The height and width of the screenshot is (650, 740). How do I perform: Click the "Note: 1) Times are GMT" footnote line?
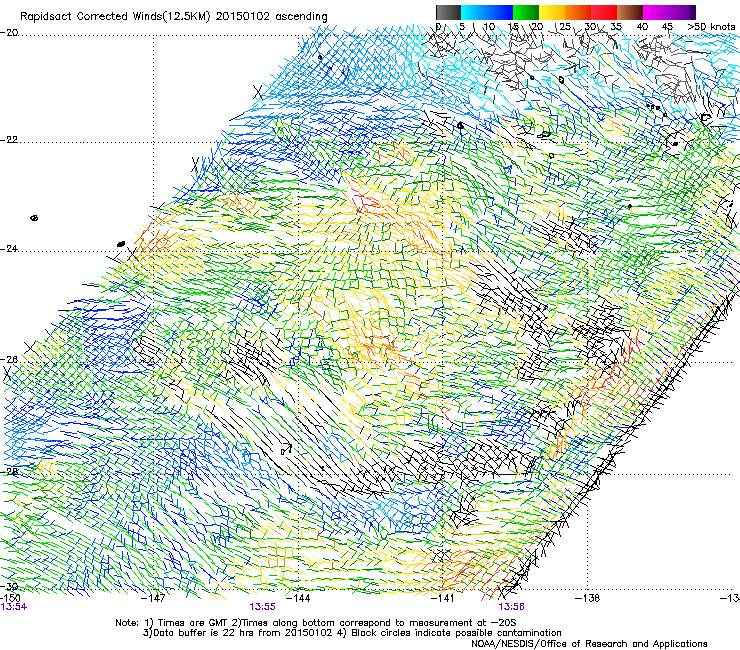click(316, 623)
